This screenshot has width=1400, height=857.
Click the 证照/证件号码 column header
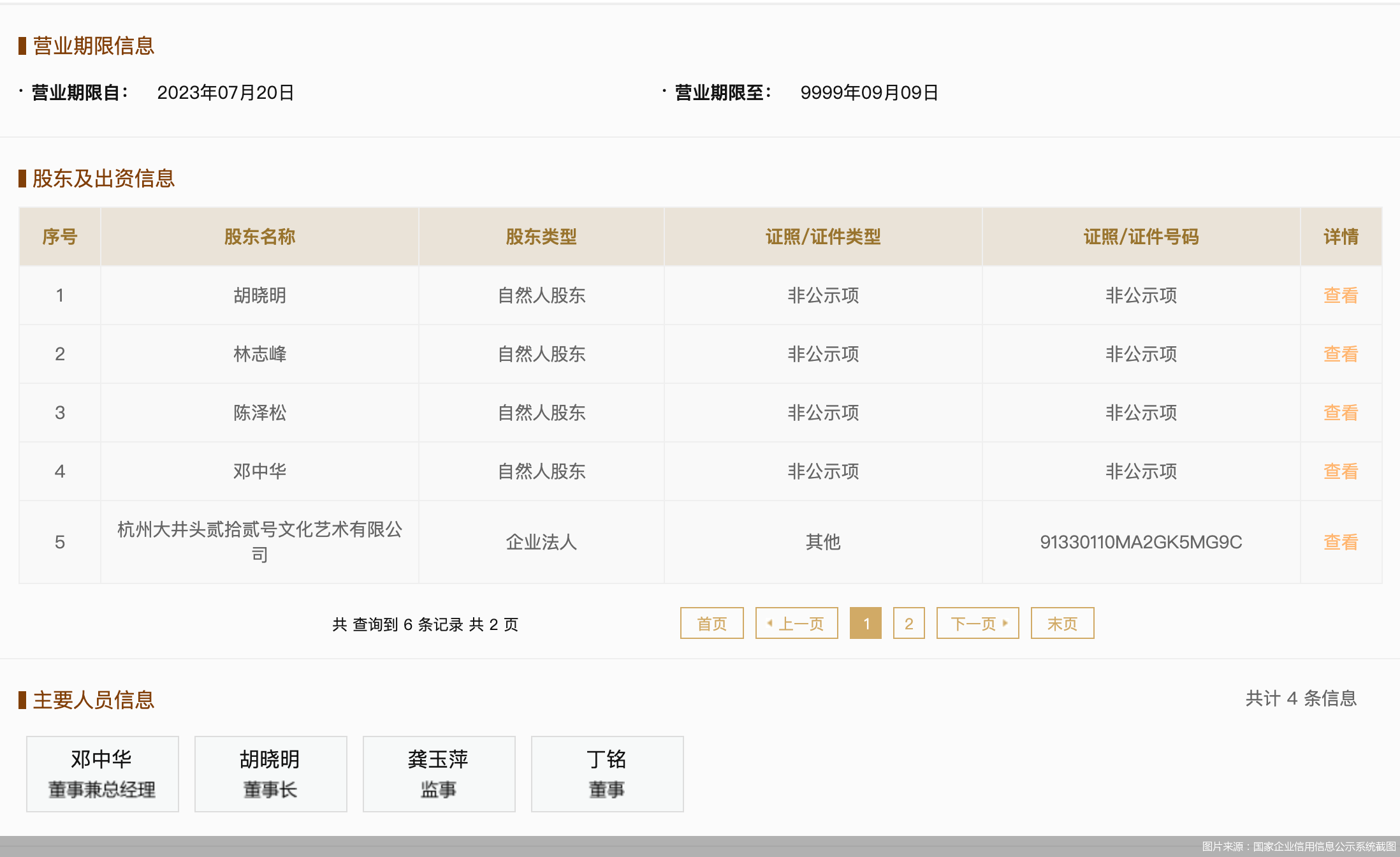pos(1141,237)
